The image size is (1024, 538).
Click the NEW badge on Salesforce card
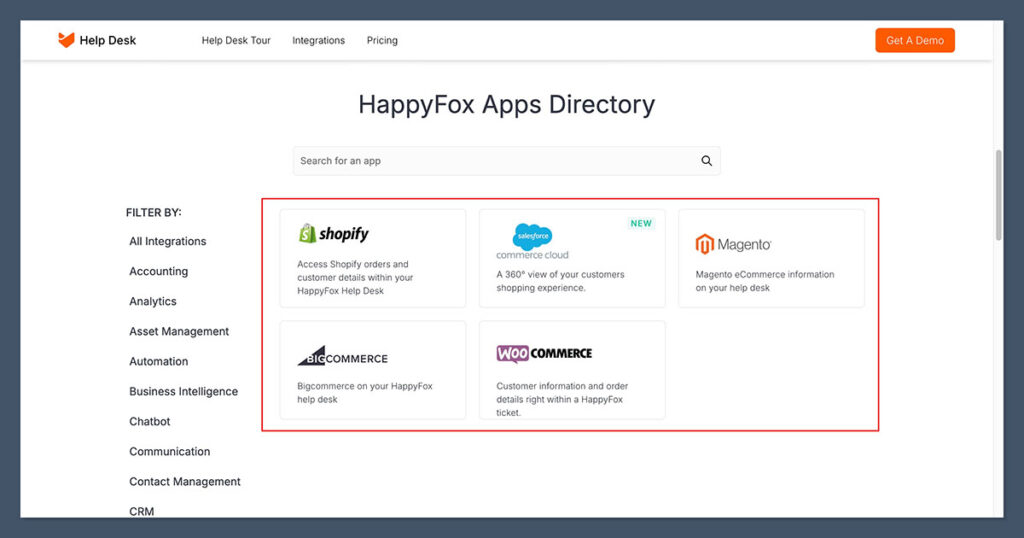click(x=641, y=223)
